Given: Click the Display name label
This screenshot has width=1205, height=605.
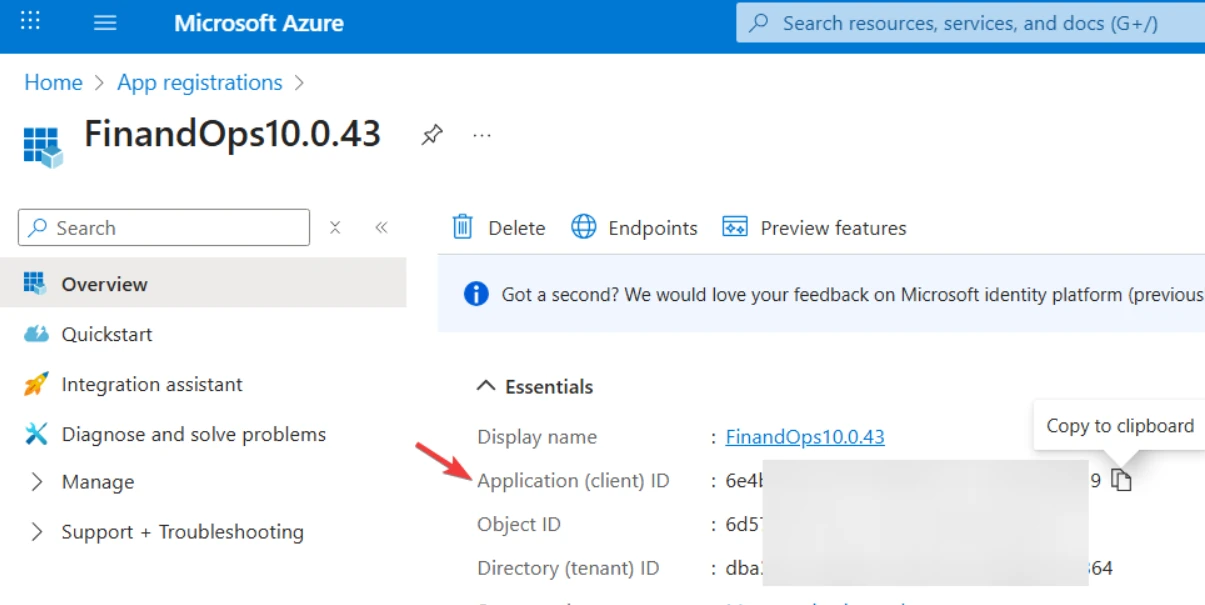Looking at the screenshot, I should 537,437.
